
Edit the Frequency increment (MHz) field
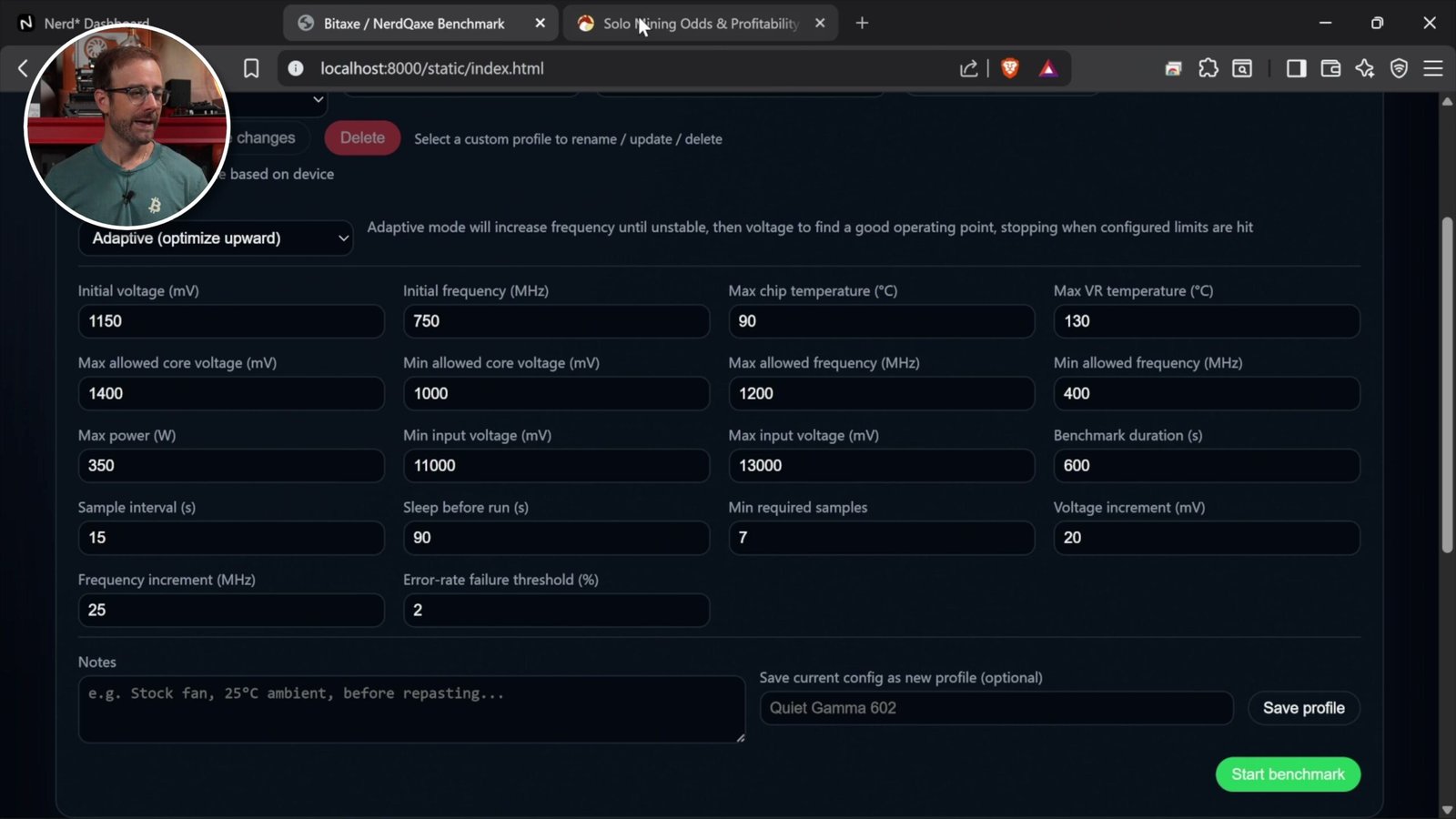click(x=231, y=611)
